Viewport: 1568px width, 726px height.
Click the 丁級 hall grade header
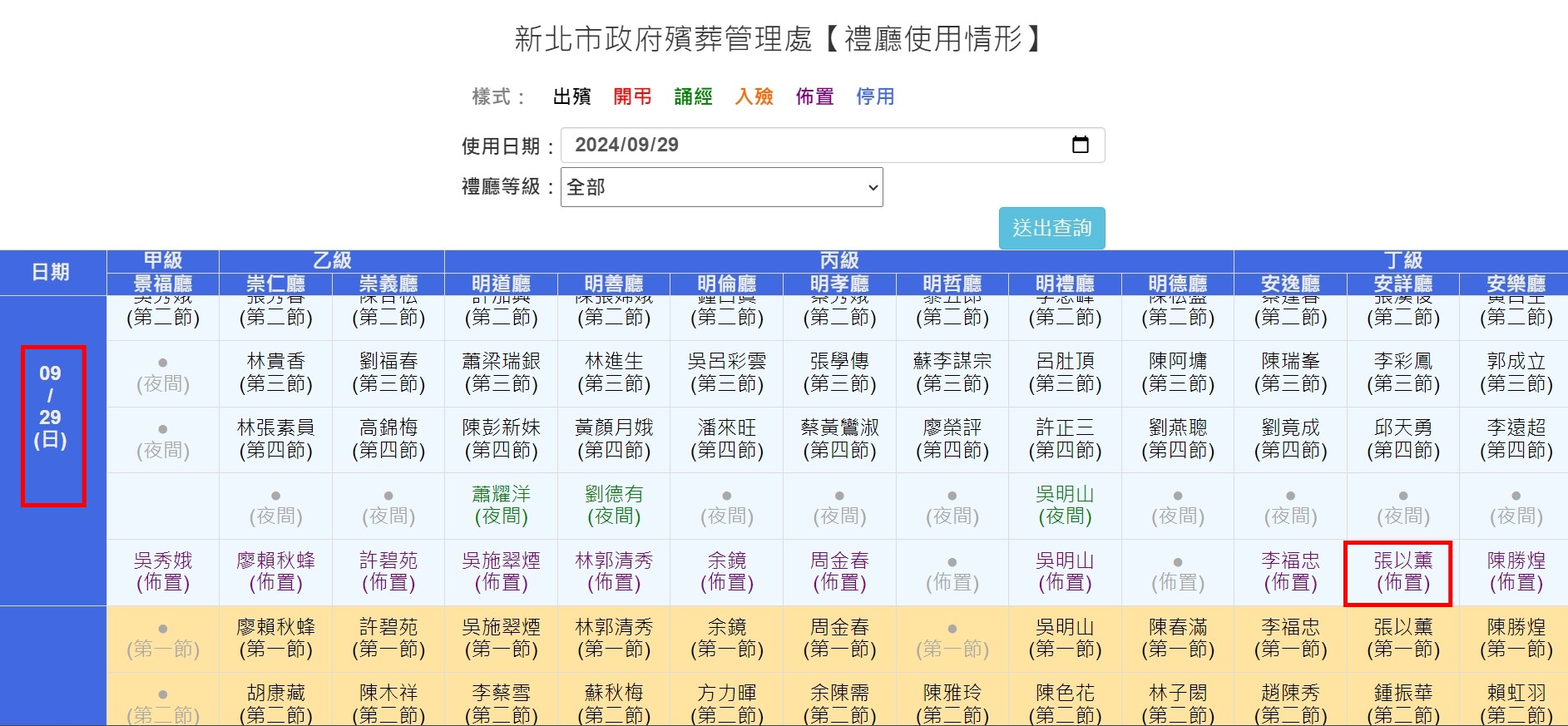(x=1402, y=260)
